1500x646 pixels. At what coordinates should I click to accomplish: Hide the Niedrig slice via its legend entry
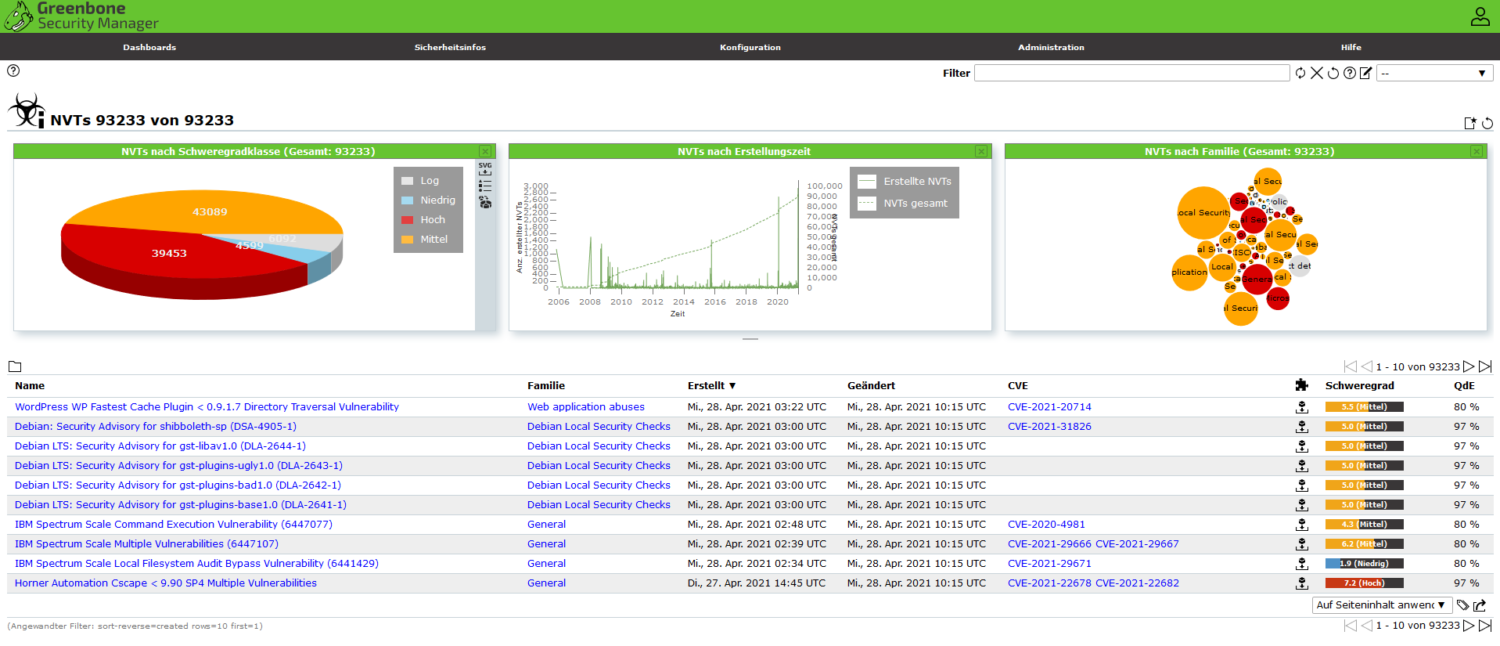[x=428, y=200]
